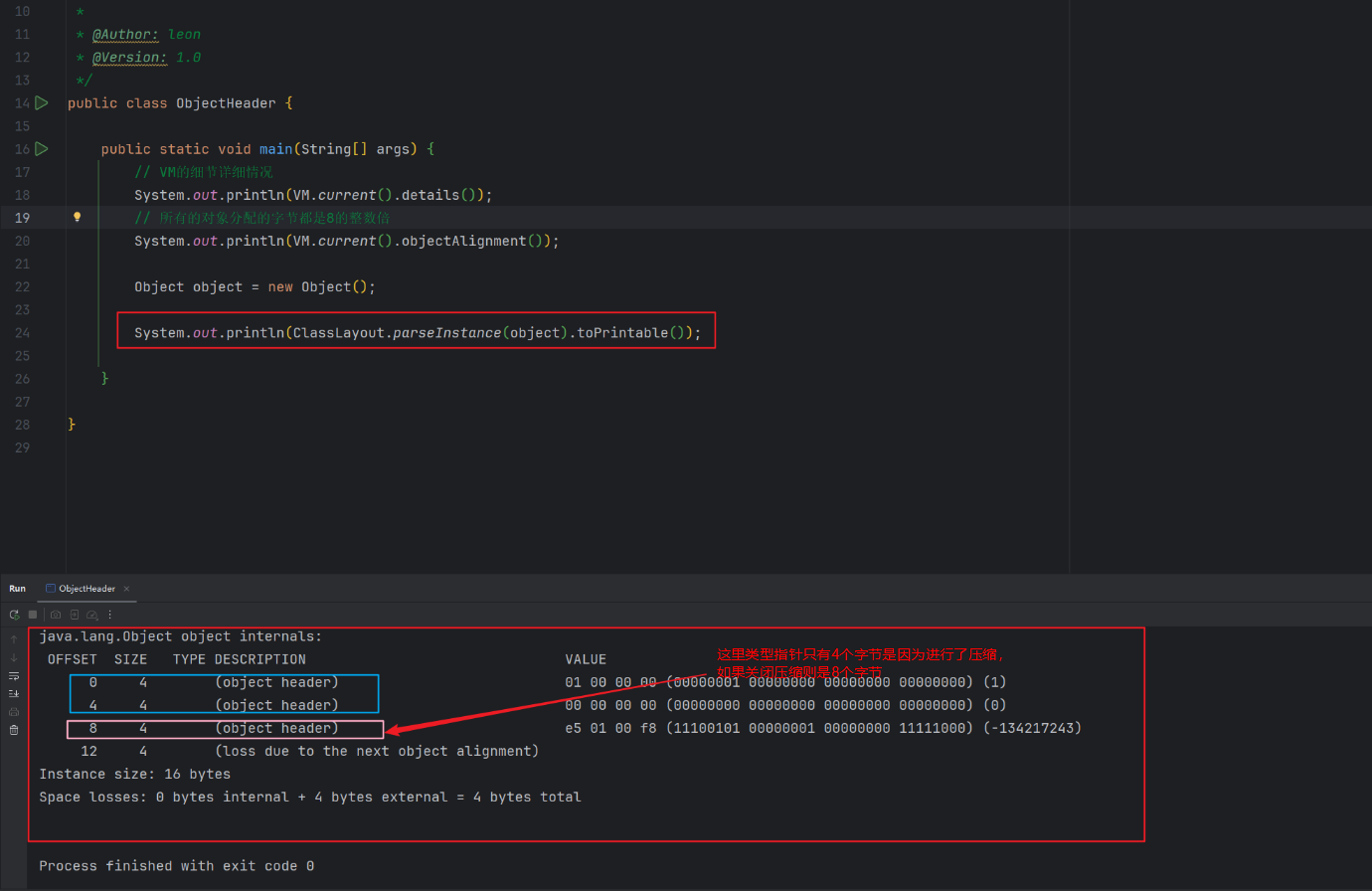
Task: Jump up the stack trace with up arrow
Action: point(14,638)
